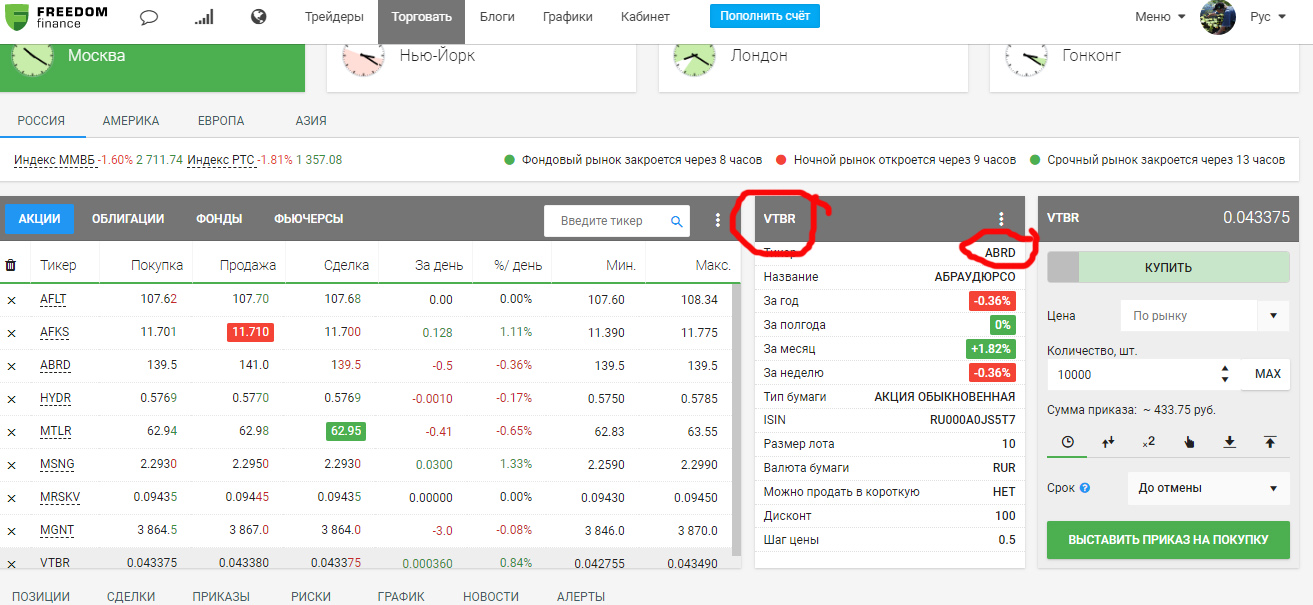
Task: Switch to the АМЕРИКА tab
Action: pyautogui.click(x=131, y=121)
